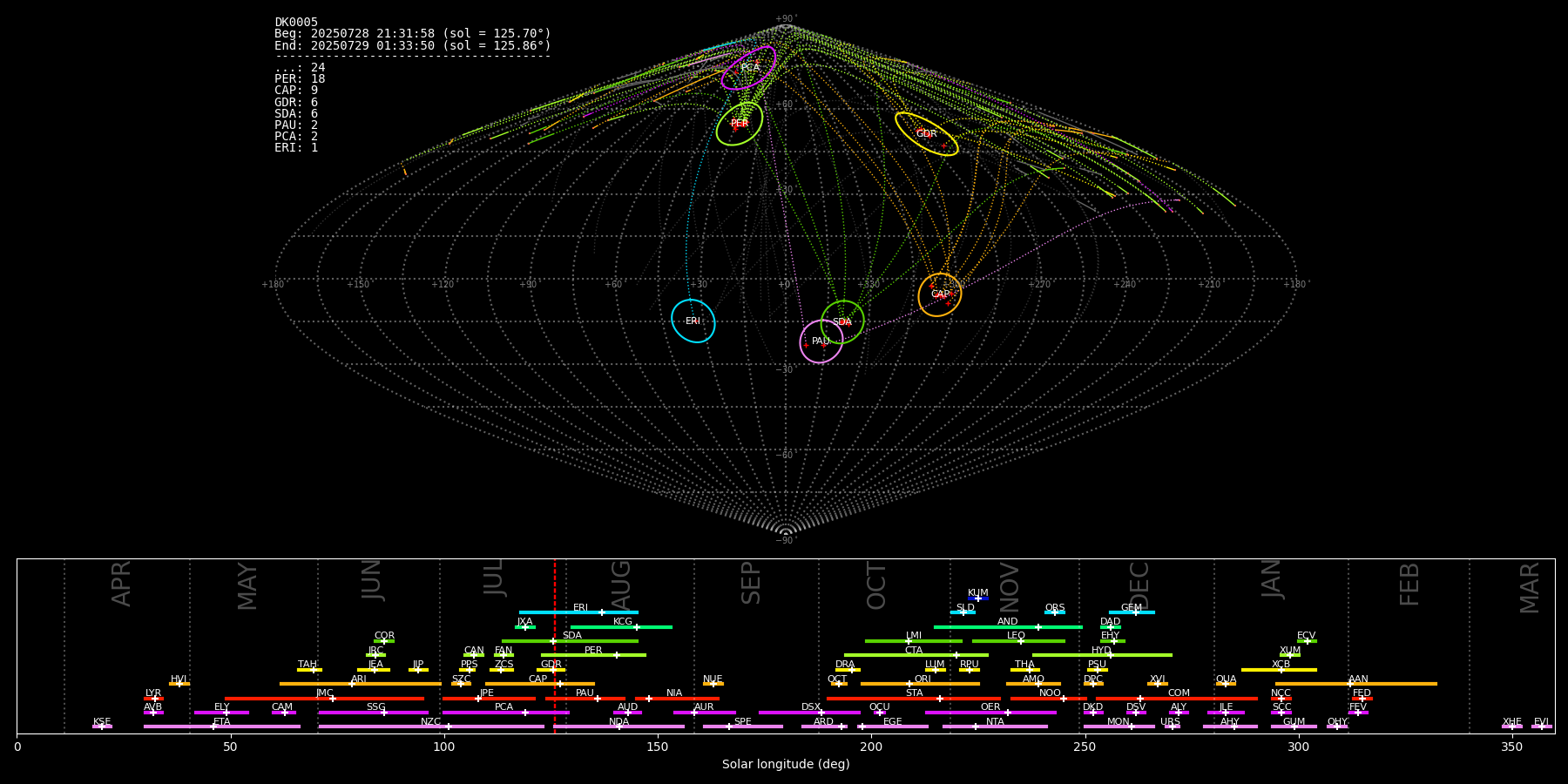Viewport: 1568px width, 784px height.
Task: Click the APR month label in timeline
Action: (x=121, y=584)
